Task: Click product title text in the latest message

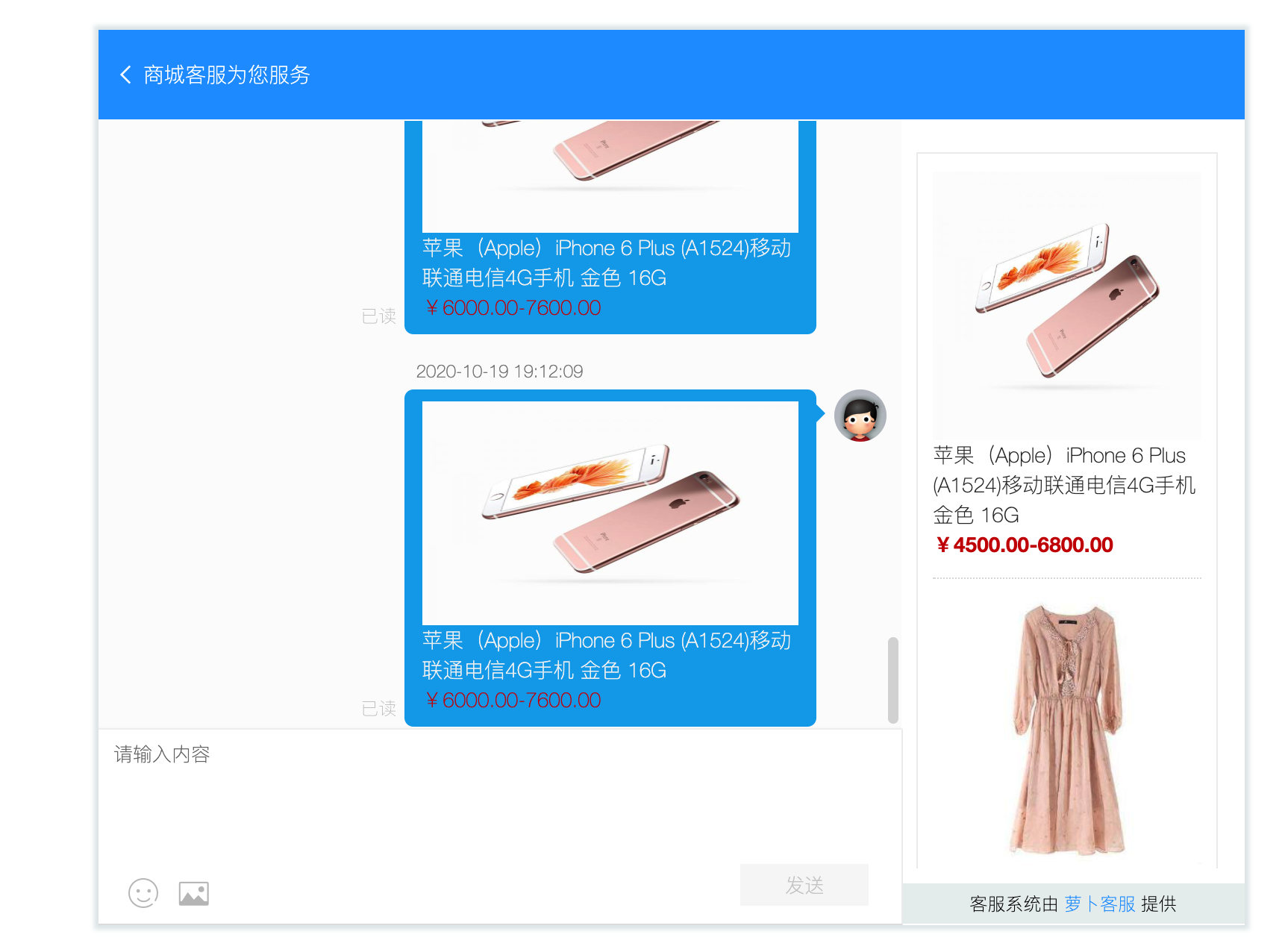Action: coord(607,655)
